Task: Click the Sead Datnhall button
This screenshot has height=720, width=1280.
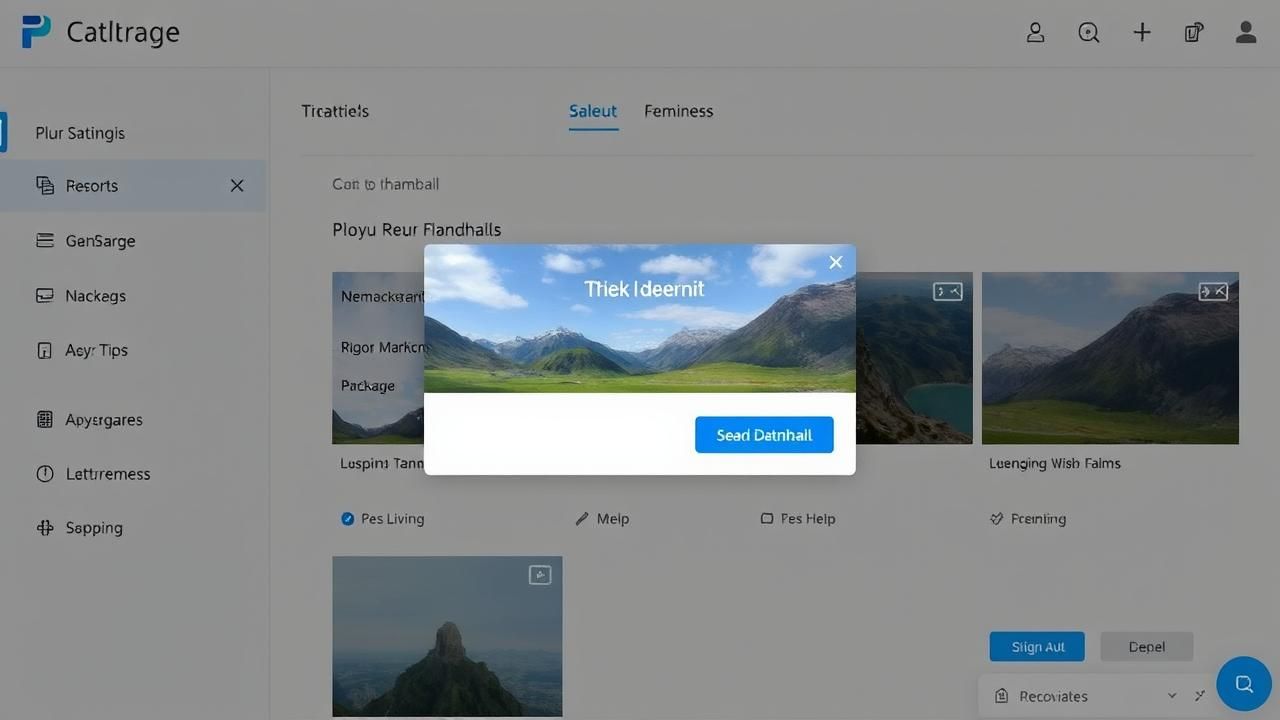Action: [764, 435]
